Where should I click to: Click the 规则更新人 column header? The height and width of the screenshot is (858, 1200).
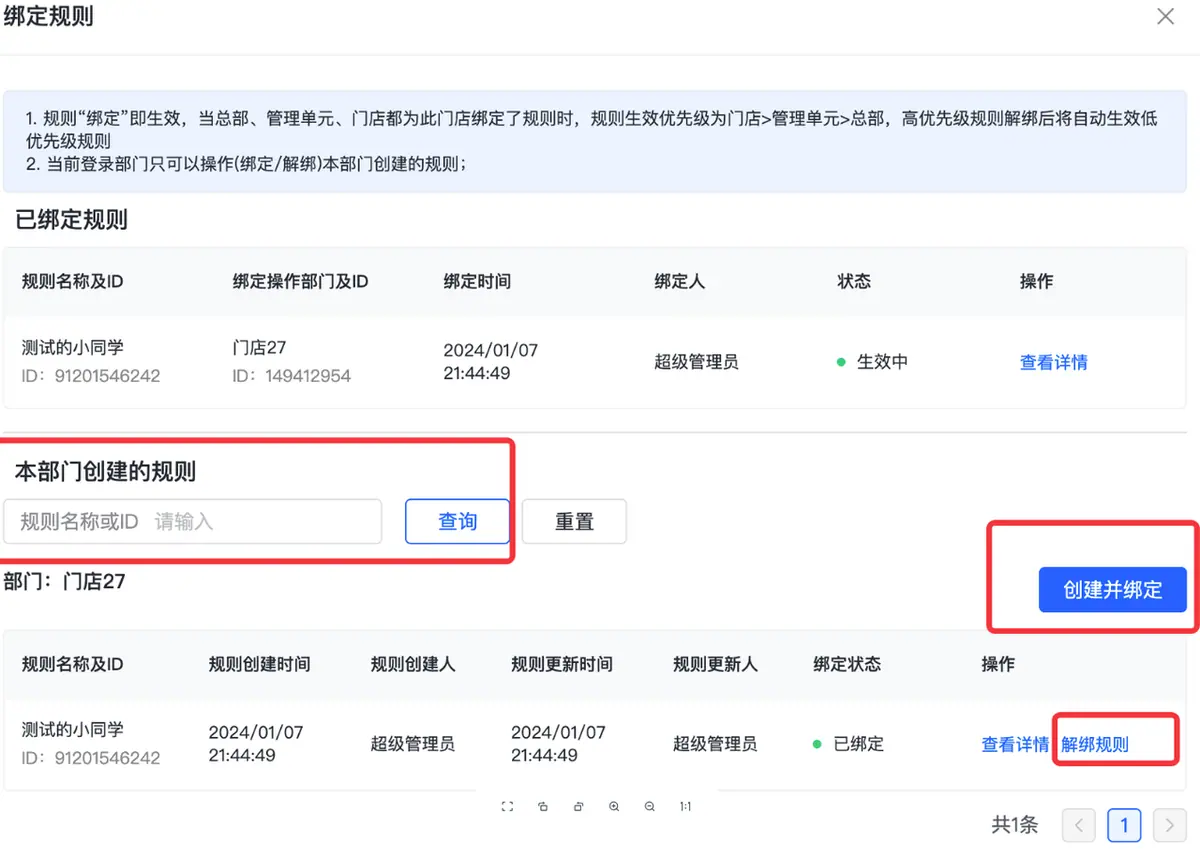click(x=715, y=664)
